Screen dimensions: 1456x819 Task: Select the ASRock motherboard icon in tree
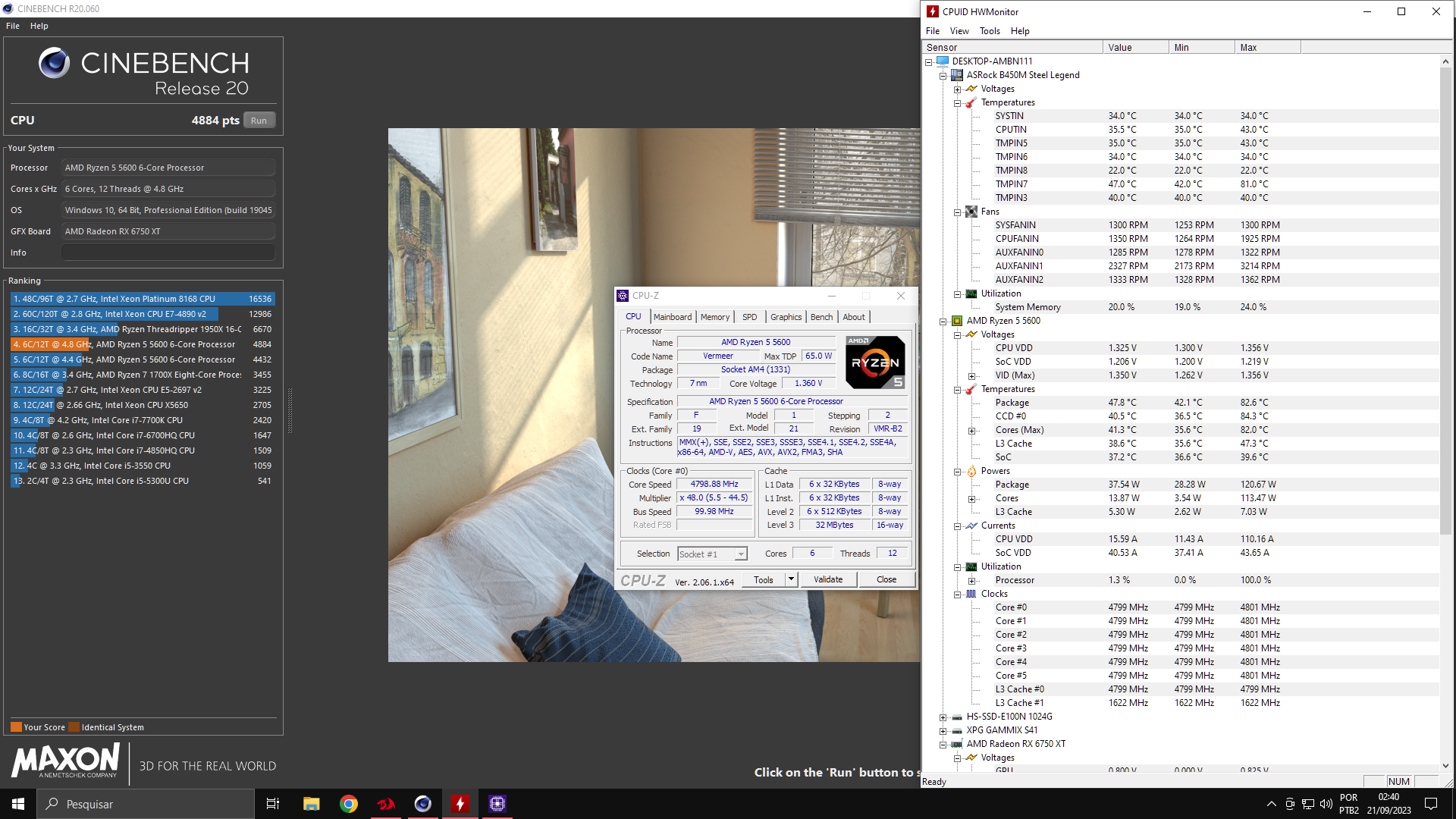tap(957, 75)
